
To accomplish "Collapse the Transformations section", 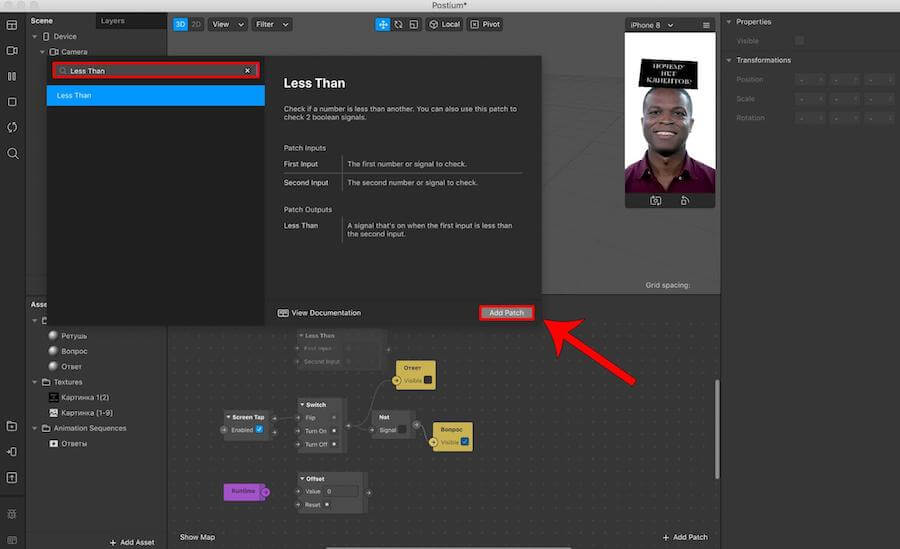I will [x=729, y=60].
